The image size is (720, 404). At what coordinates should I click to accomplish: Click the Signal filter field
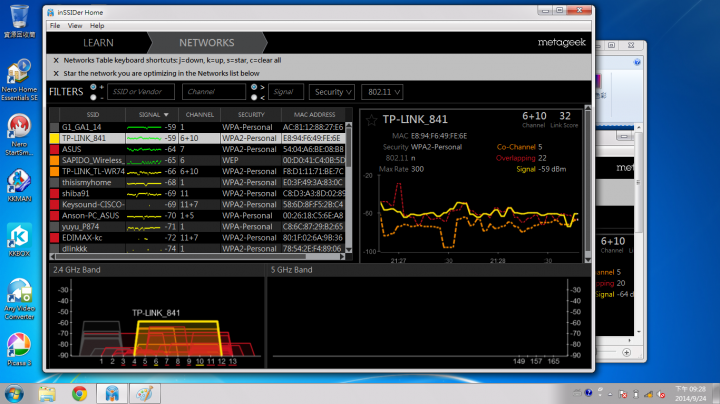(286, 92)
